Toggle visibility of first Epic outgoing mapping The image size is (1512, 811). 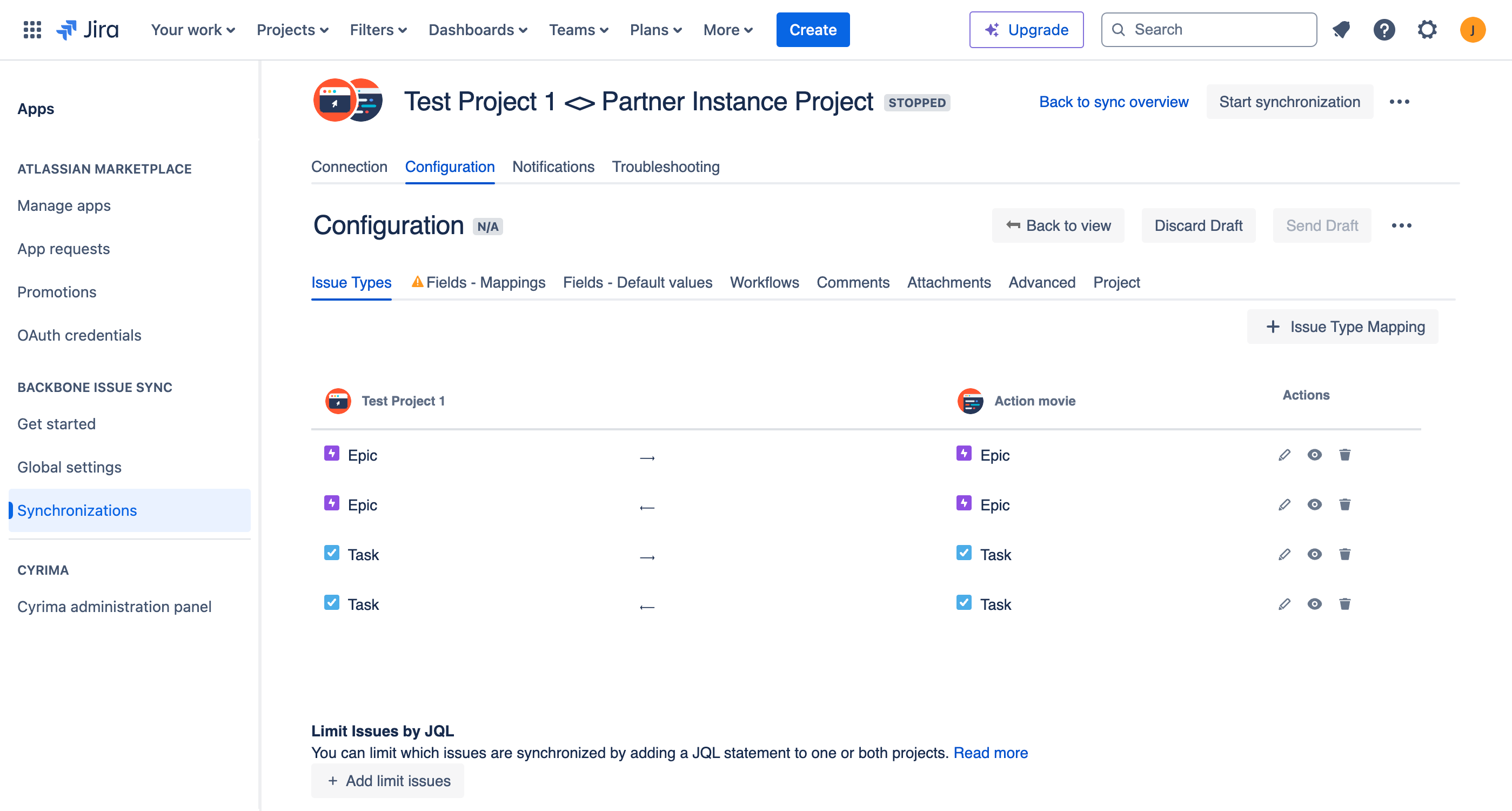tap(1315, 455)
